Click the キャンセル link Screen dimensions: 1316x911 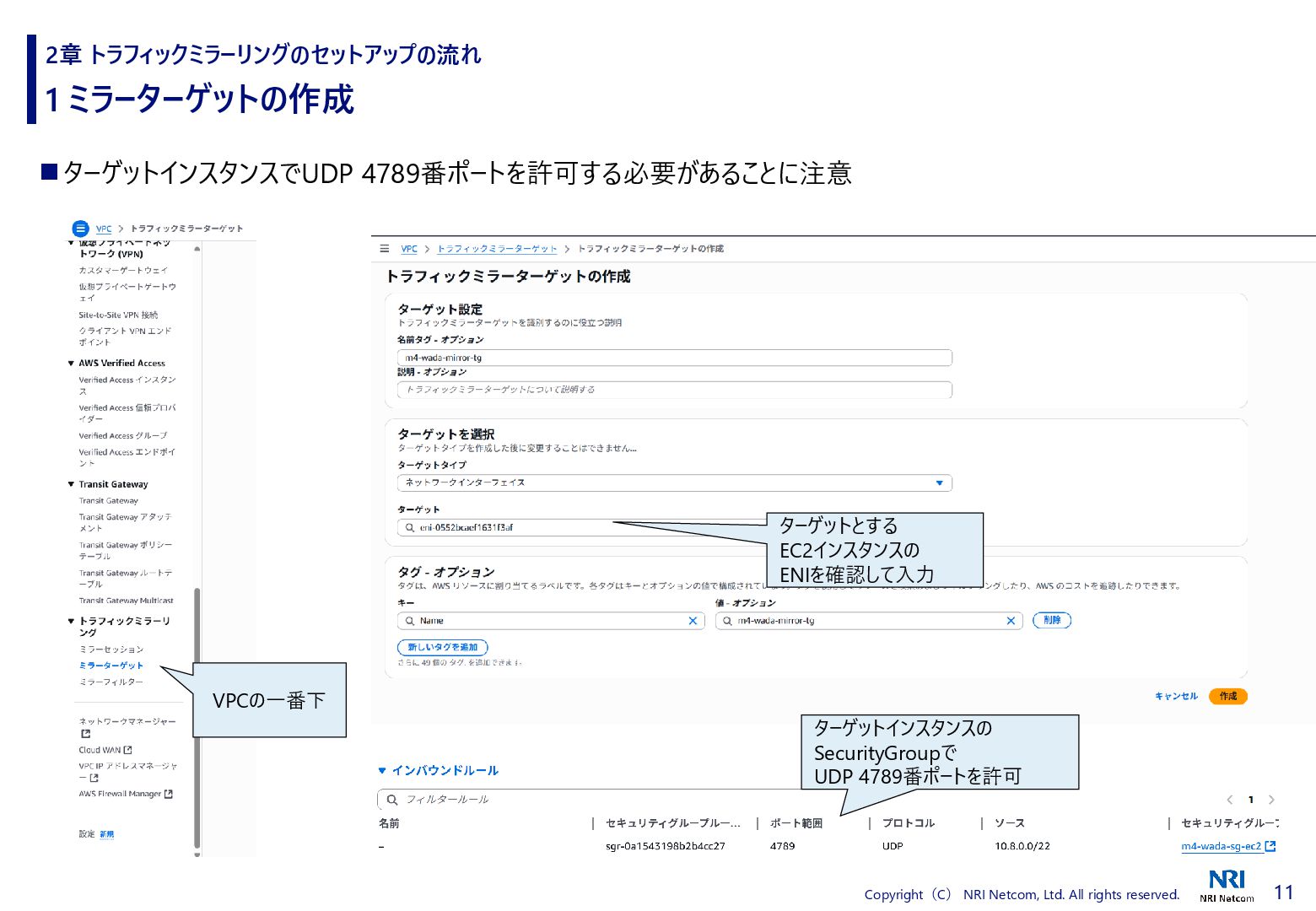click(x=1176, y=696)
